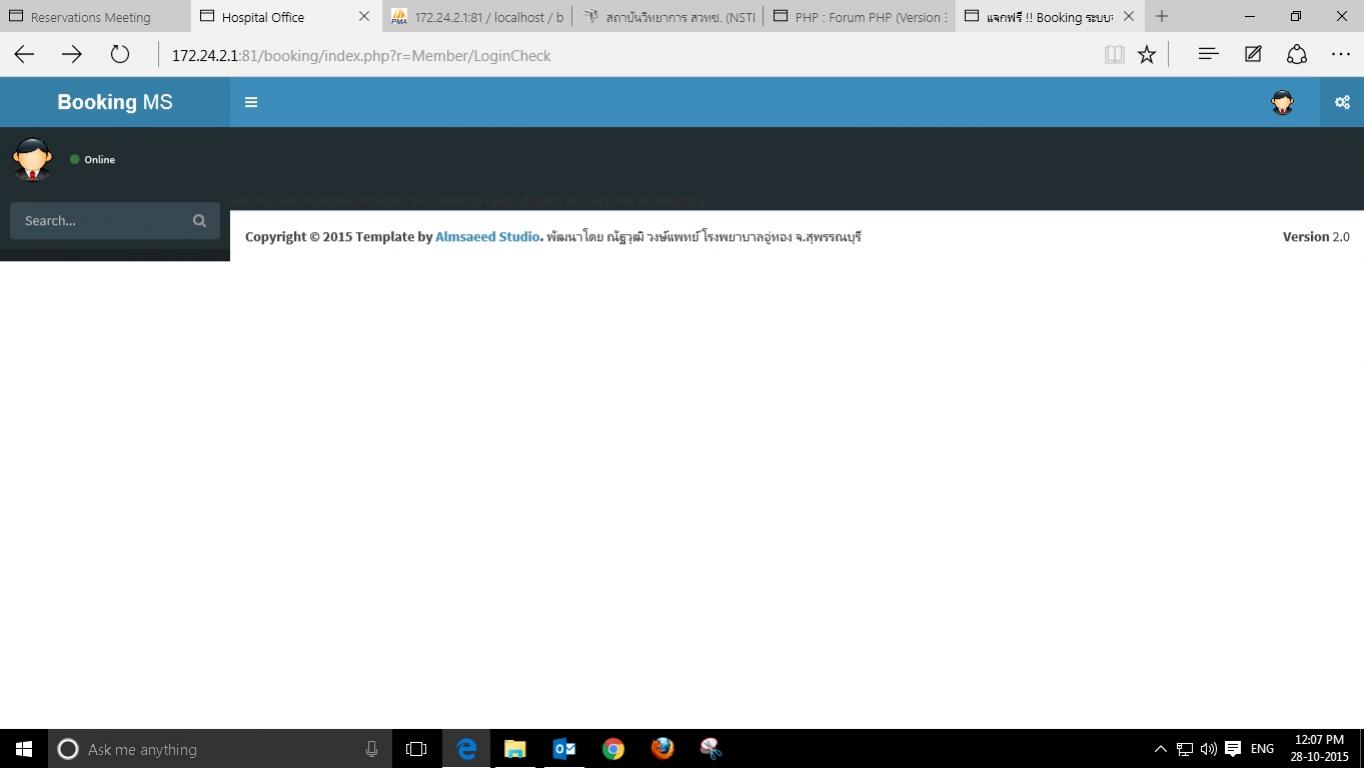
Task: Switch to the Reservations Meeting tab
Action: click(x=95, y=17)
